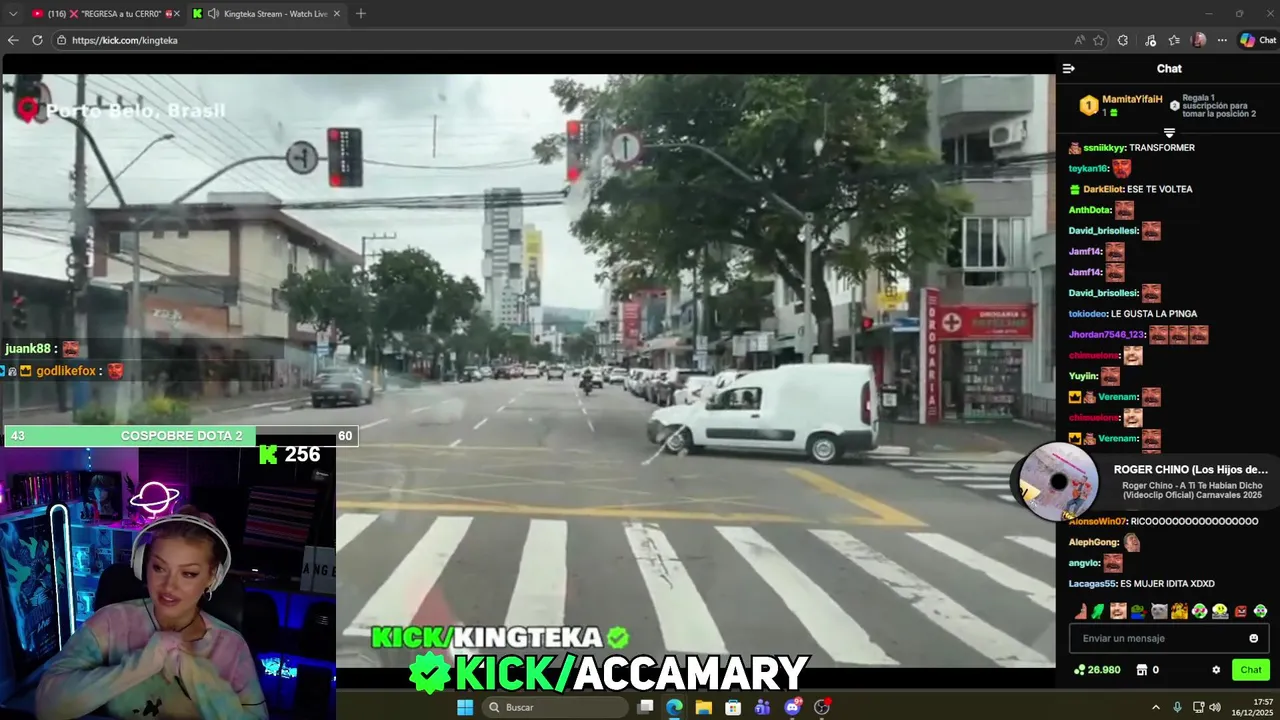Click the microphone tray icon
1280x720 pixels.
(x=1177, y=707)
